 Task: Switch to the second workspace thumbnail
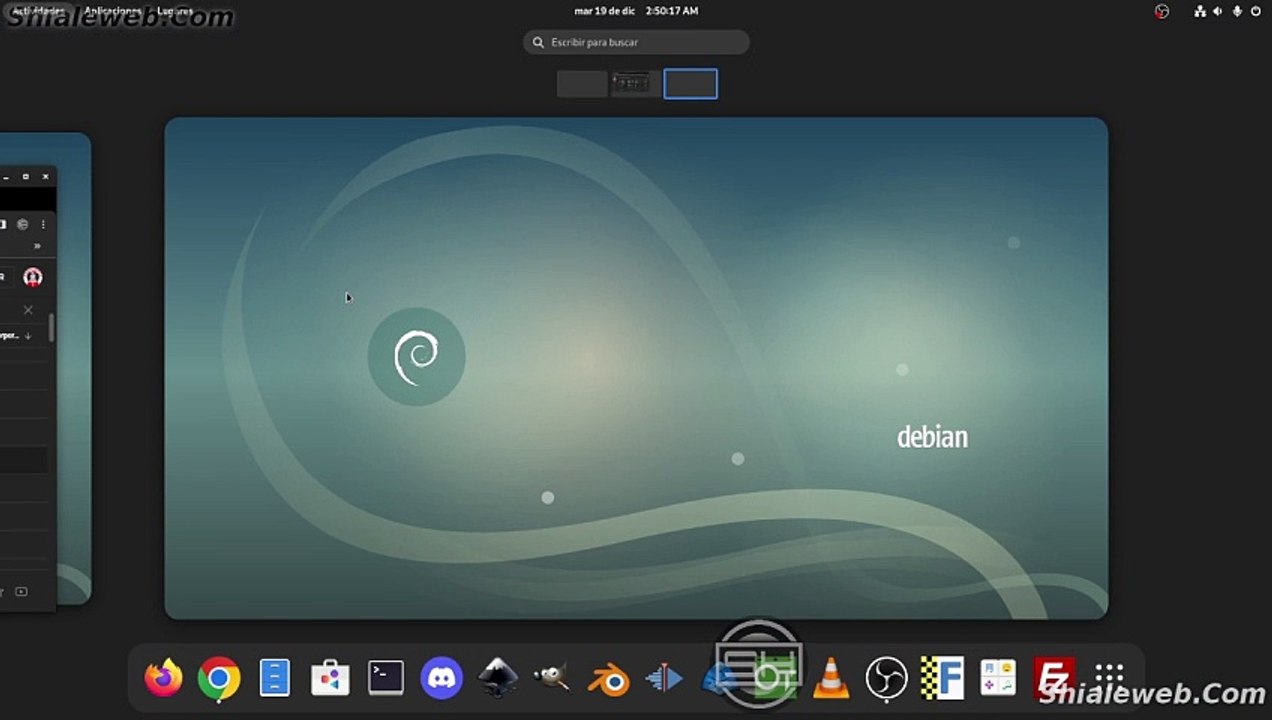[x=636, y=84]
